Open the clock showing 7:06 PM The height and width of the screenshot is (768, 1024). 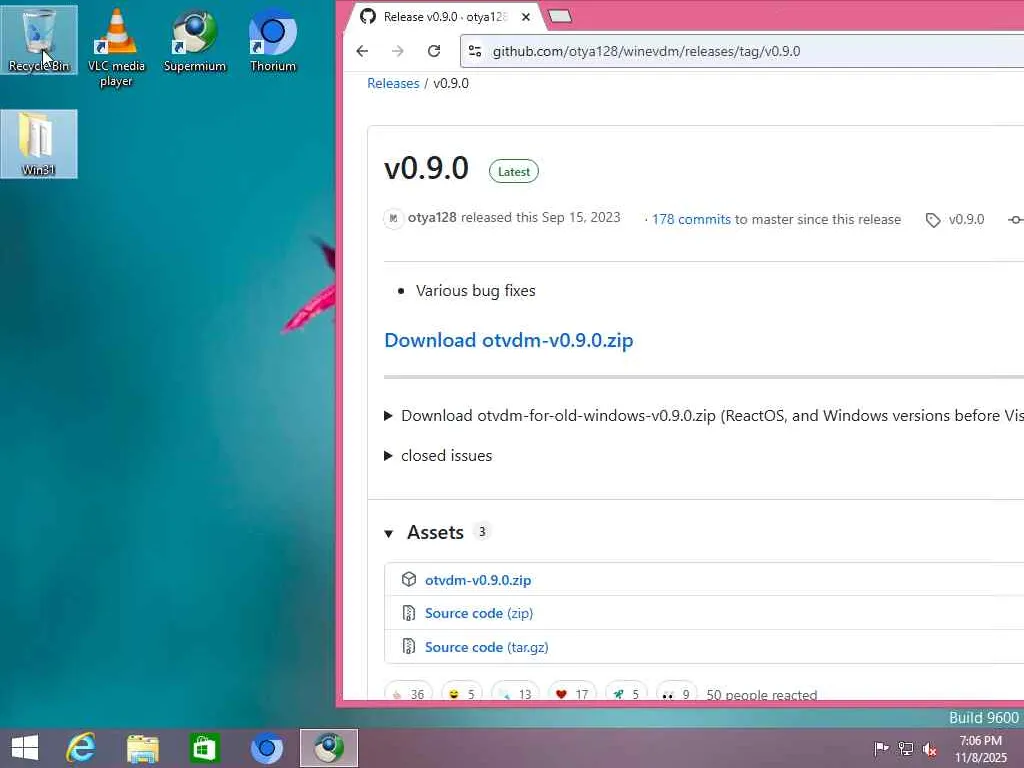pyautogui.click(x=981, y=748)
